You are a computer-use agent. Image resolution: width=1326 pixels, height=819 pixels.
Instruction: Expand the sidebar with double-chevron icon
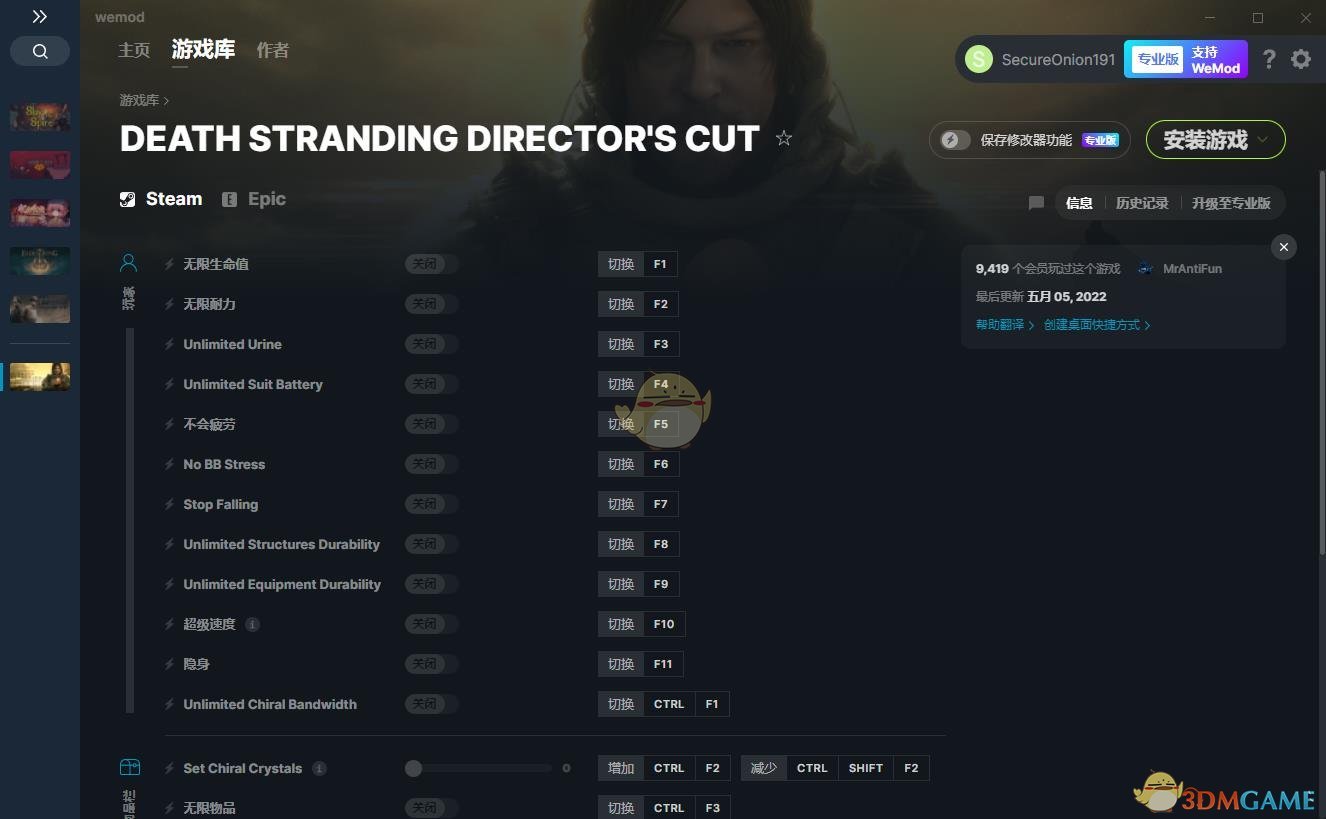click(40, 17)
